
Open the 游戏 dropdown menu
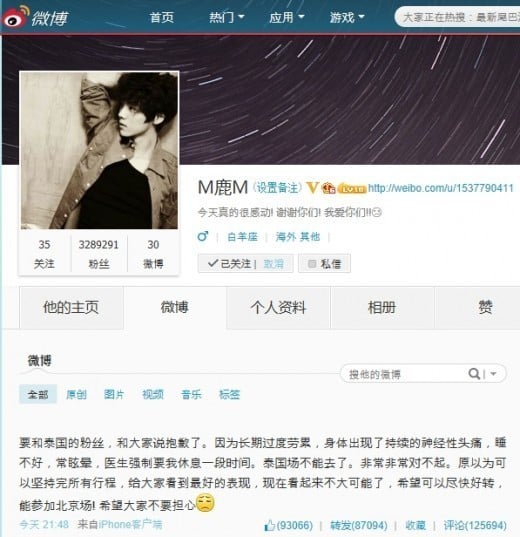tap(347, 17)
